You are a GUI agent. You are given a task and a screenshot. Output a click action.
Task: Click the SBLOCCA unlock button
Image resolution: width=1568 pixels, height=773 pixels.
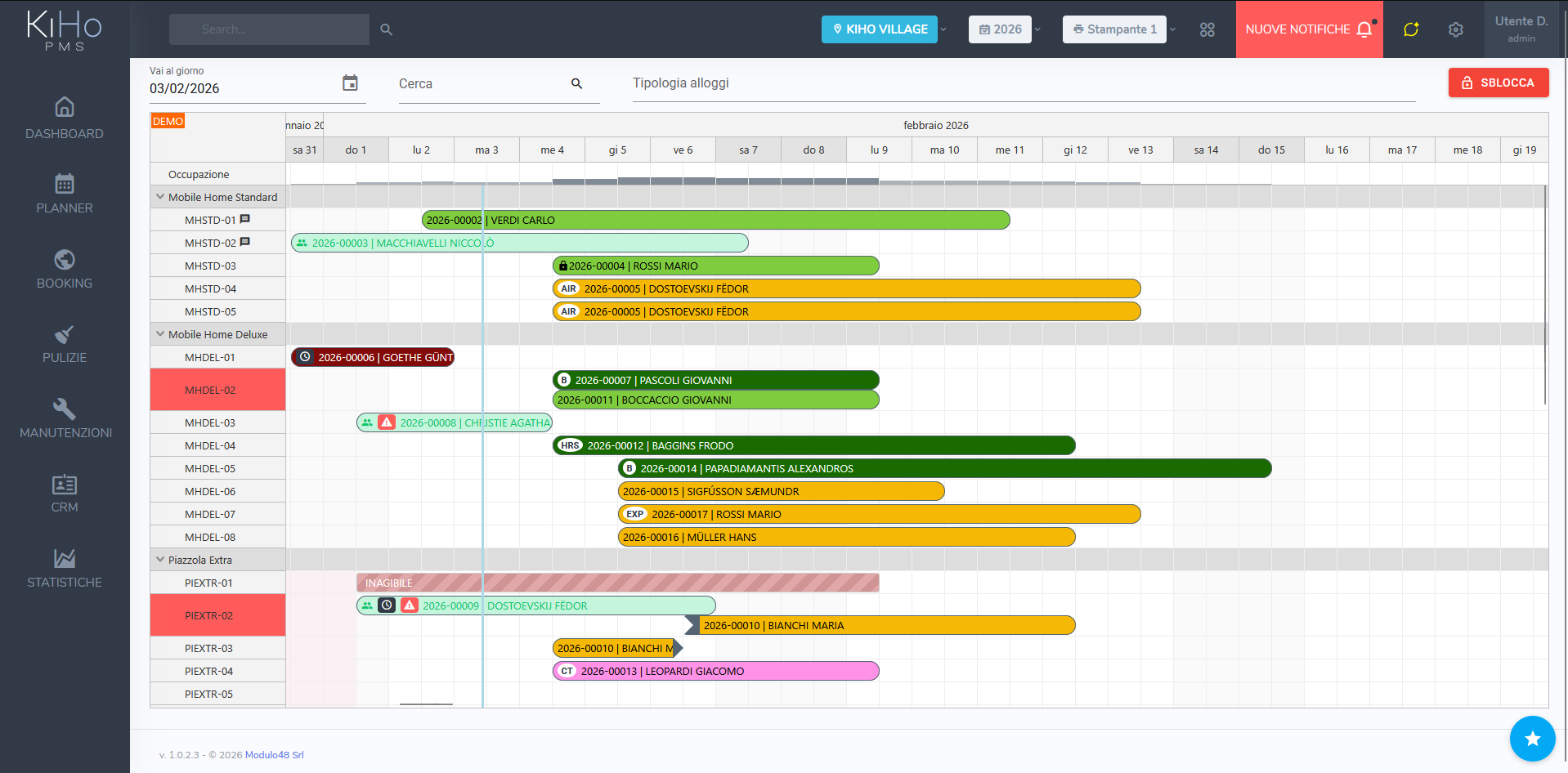tap(1499, 83)
